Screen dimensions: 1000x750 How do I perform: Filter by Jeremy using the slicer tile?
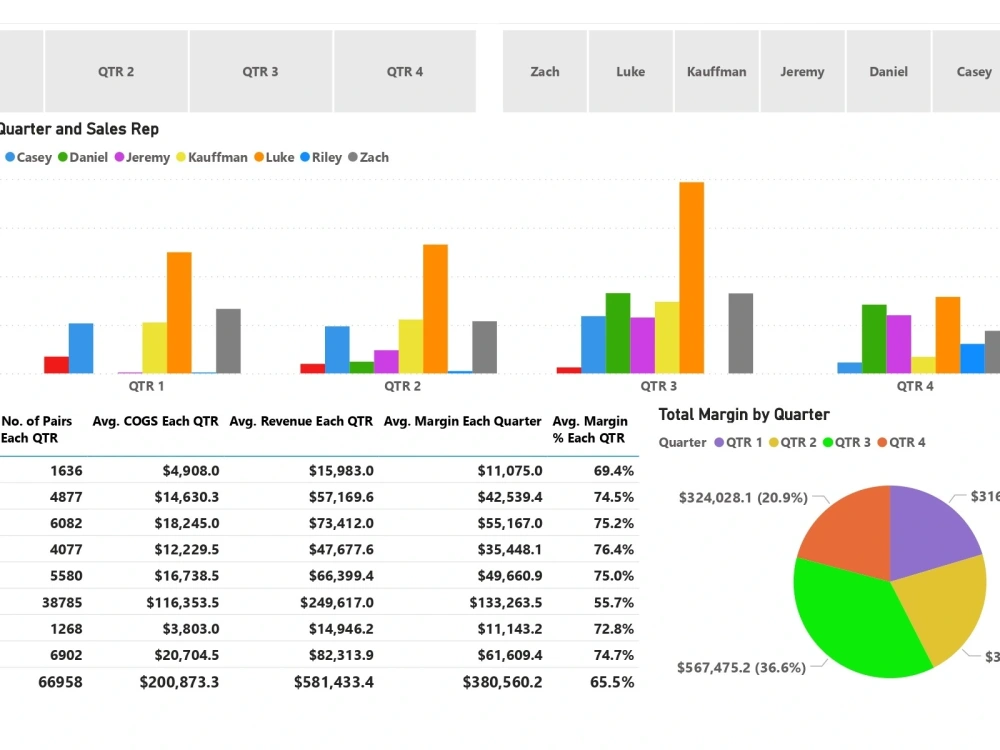click(x=802, y=71)
